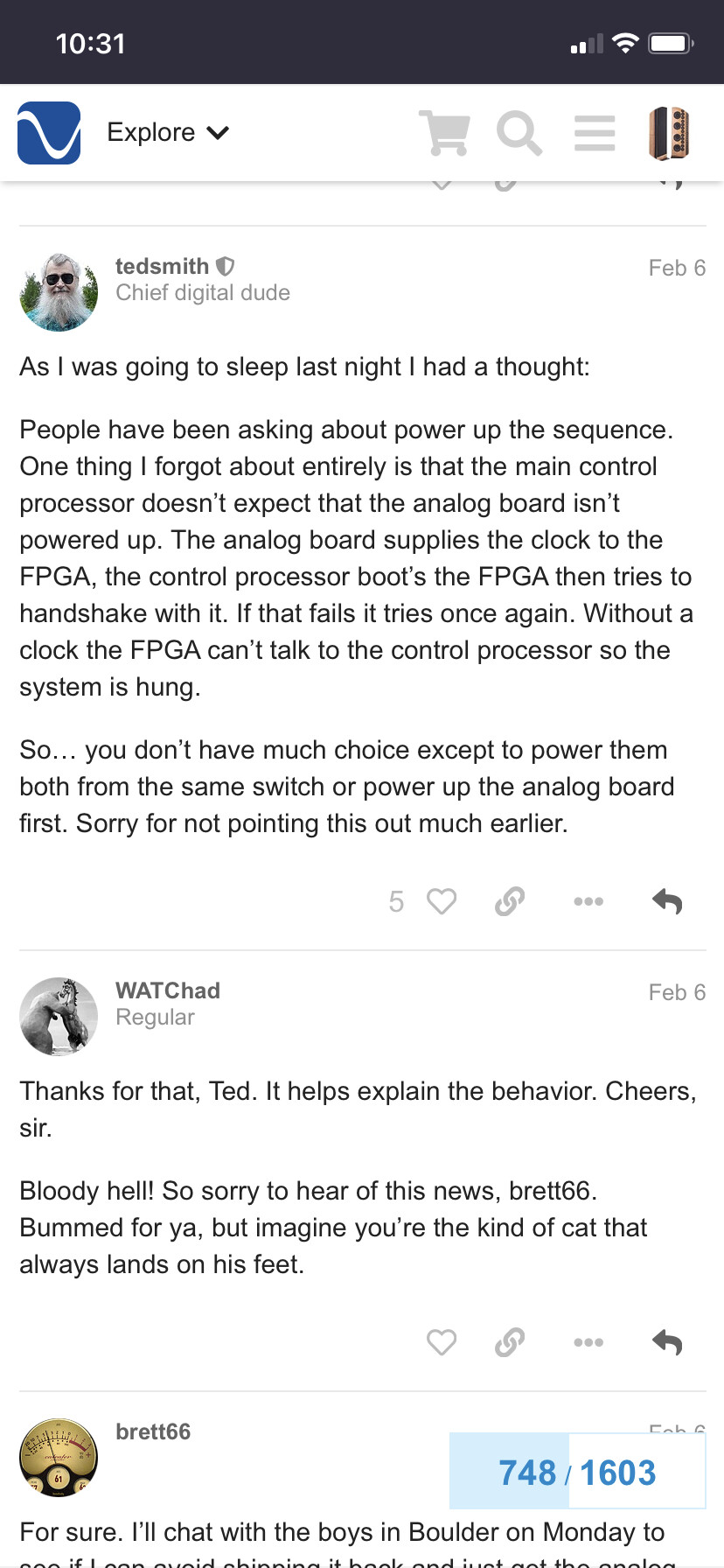This screenshot has height=1568, width=724.
Task: Reply to WATChad's post
Action: pos(667,1342)
